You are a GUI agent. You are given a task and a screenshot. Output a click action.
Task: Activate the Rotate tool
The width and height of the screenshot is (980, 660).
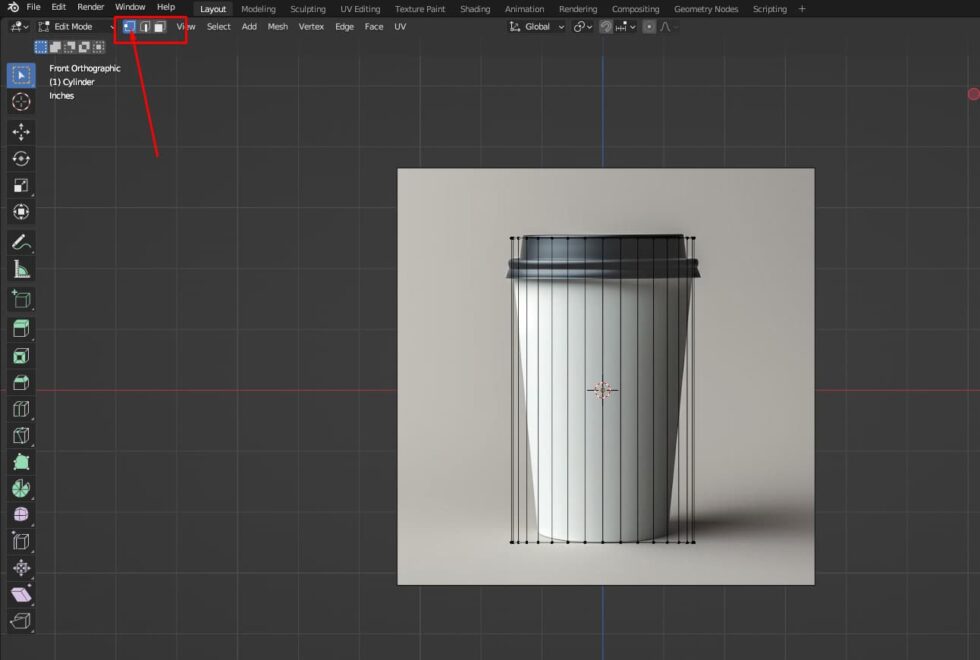click(x=22, y=158)
